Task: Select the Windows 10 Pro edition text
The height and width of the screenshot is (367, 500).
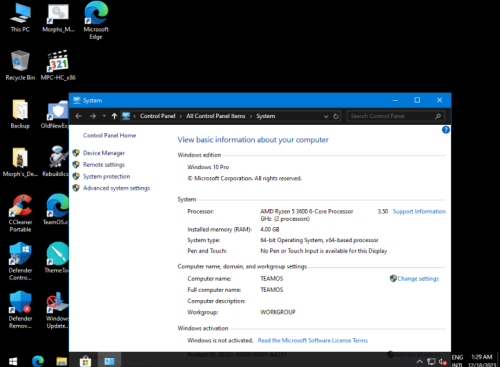Action: coord(208,167)
